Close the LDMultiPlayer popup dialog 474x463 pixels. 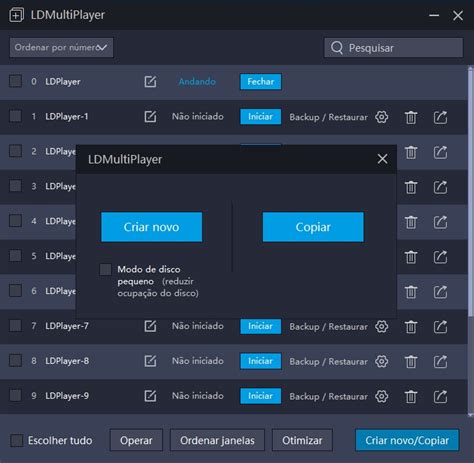pos(382,159)
